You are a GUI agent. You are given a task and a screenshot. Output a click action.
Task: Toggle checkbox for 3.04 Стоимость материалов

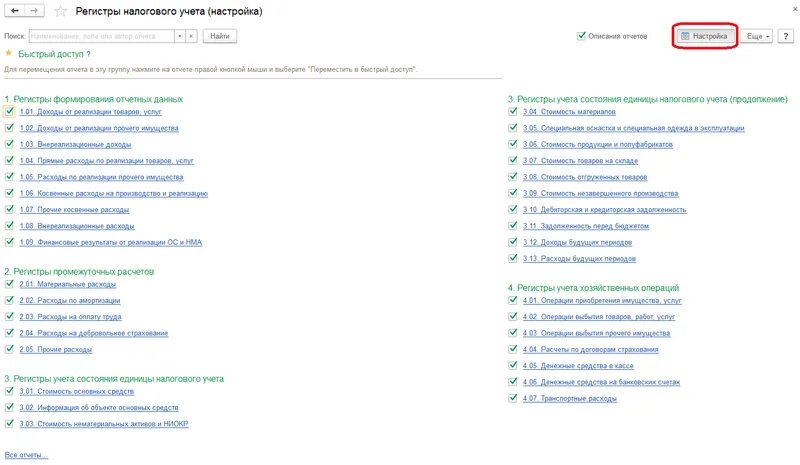tap(513, 111)
